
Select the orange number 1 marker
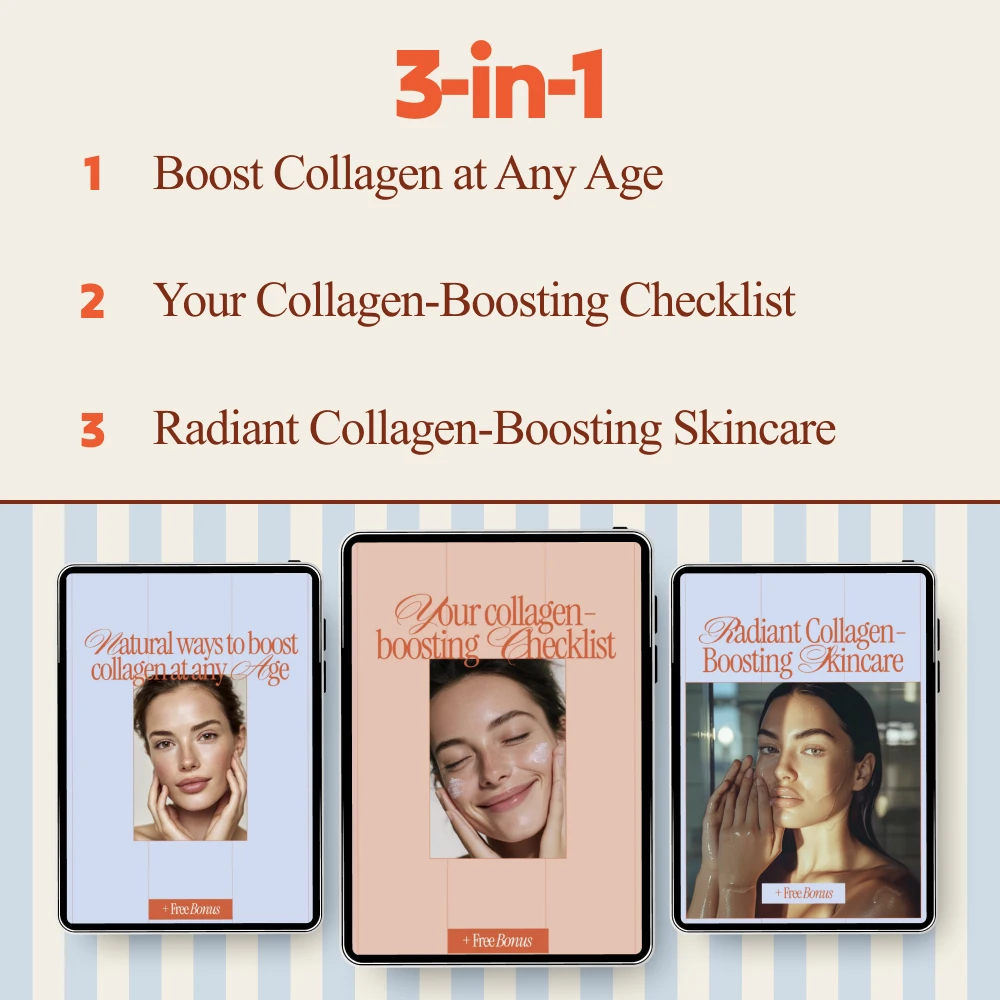(93, 173)
